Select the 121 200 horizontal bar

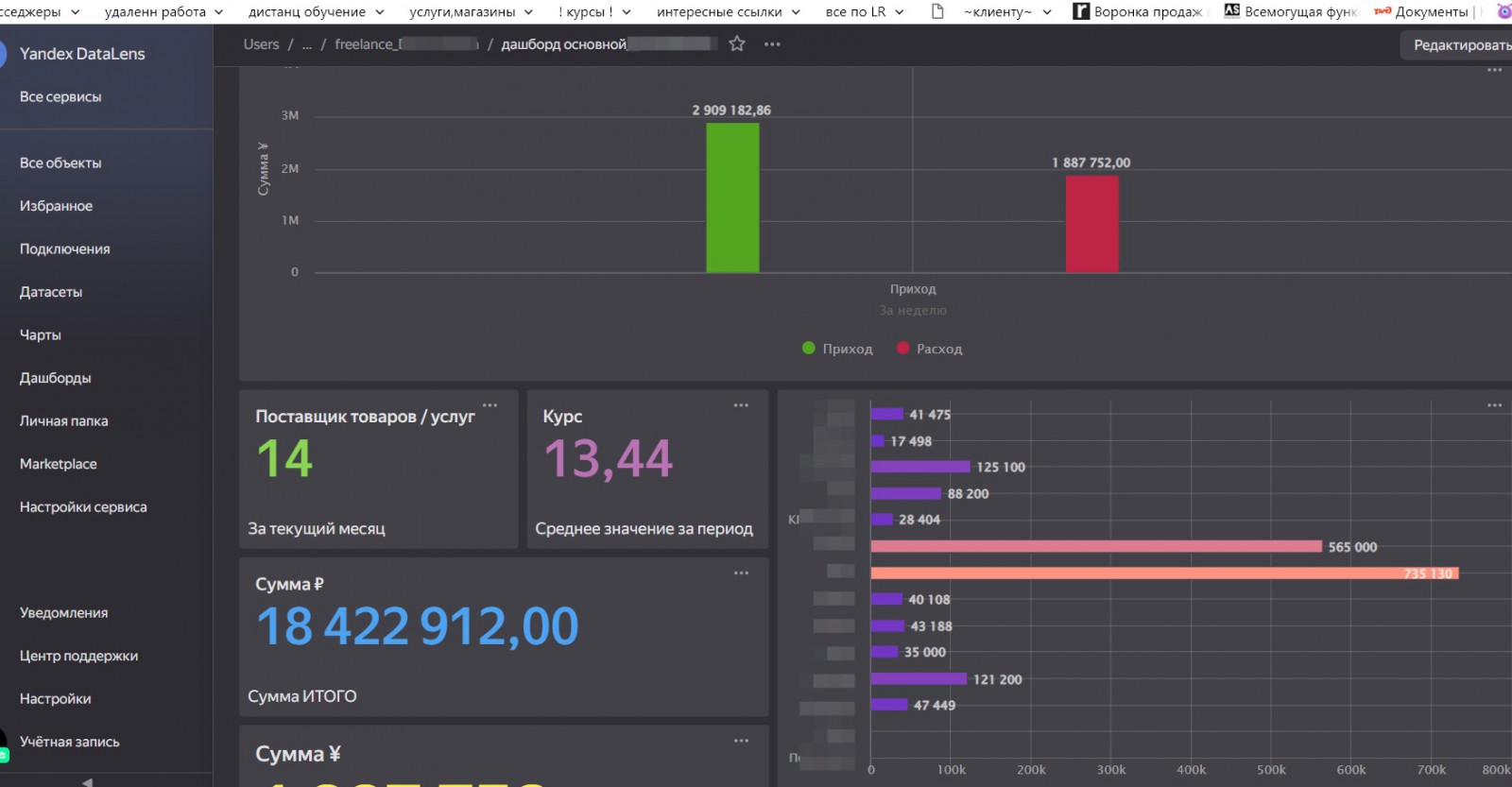point(919,678)
